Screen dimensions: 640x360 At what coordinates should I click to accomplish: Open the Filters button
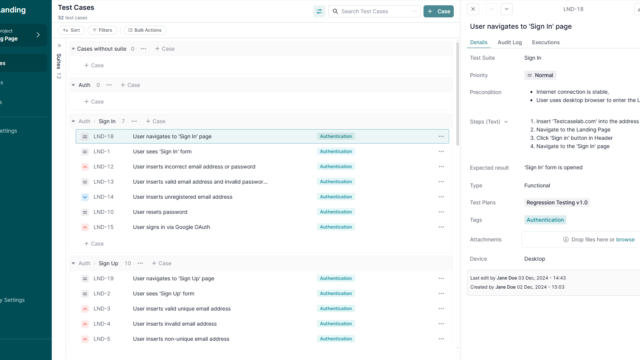(x=102, y=30)
